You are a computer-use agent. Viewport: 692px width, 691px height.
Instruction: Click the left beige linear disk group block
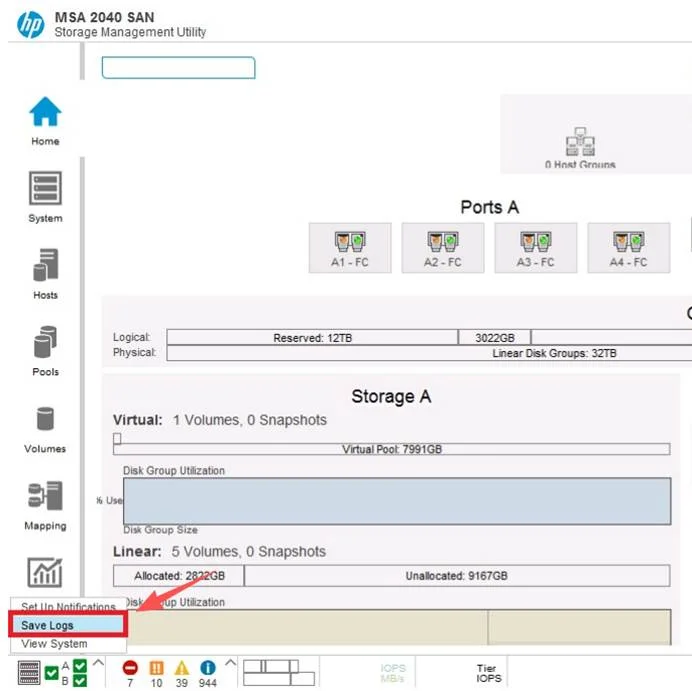click(307, 627)
